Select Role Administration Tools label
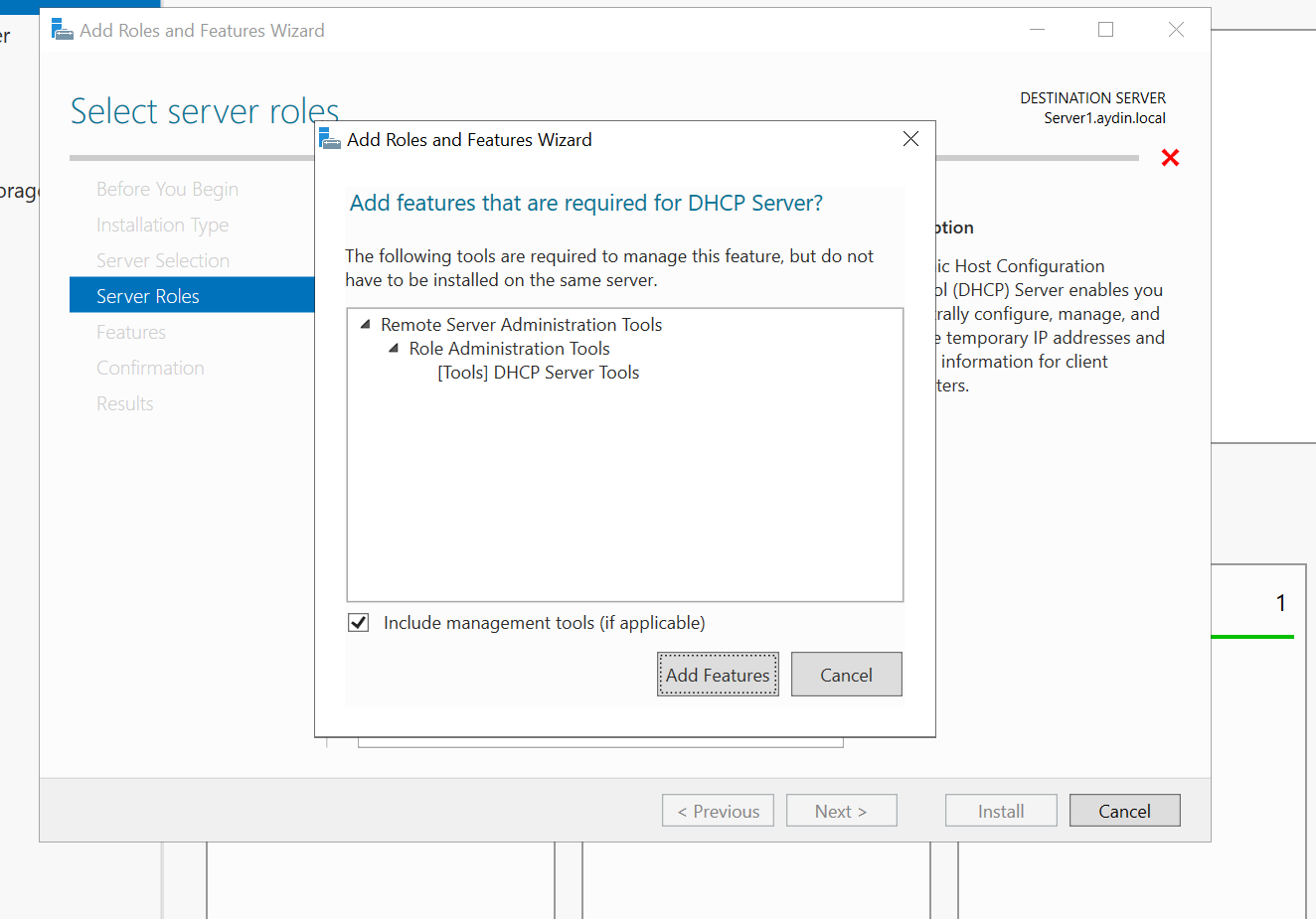 pyautogui.click(x=509, y=349)
